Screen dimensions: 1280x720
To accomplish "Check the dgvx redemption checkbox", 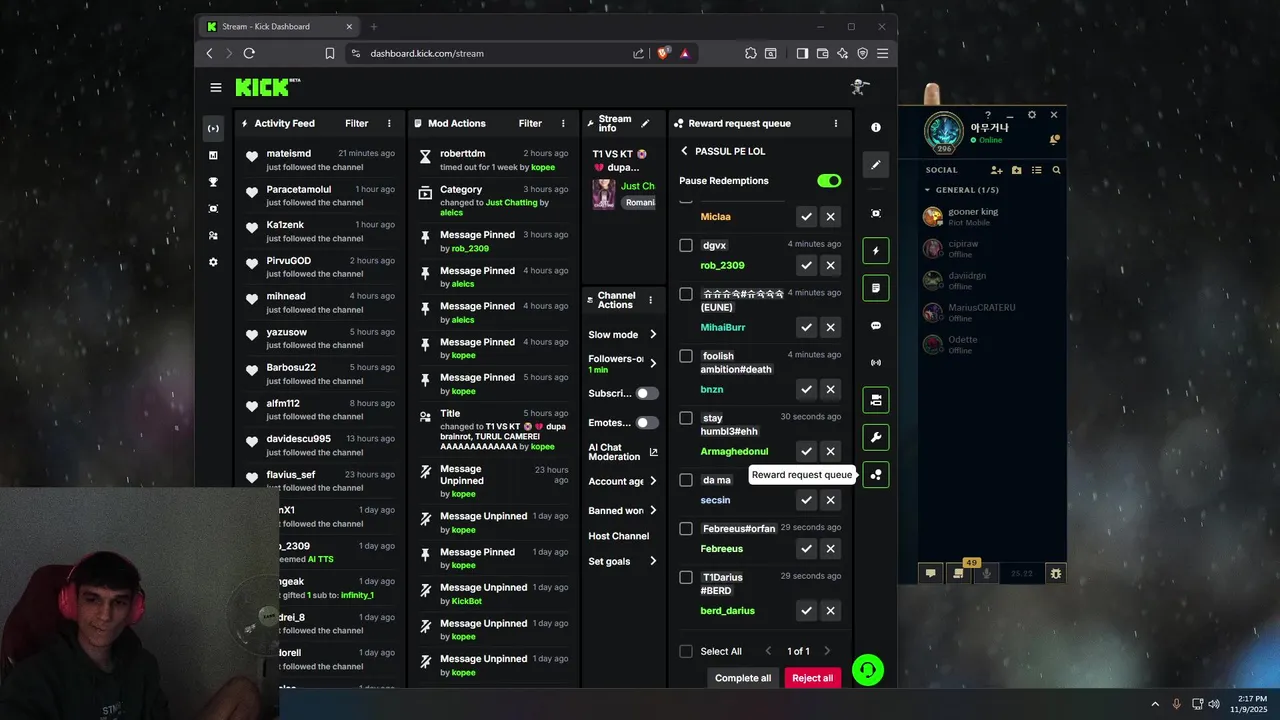I will 686,245.
